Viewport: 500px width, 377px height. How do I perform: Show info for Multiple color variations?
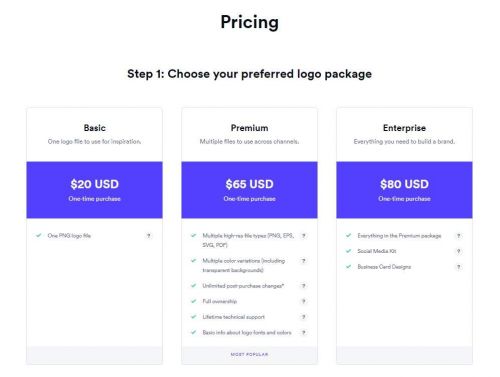click(304, 261)
